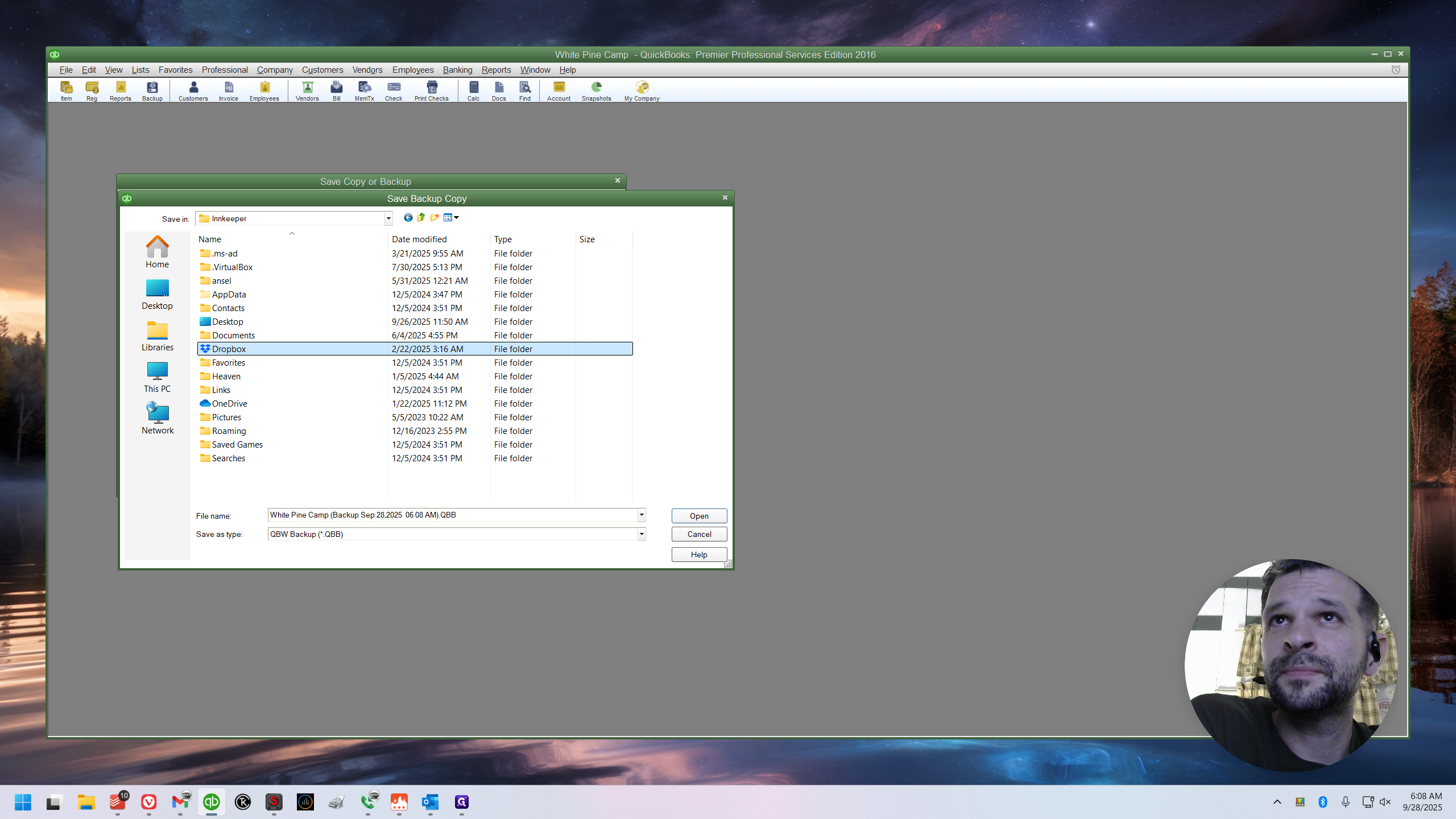Open the Snapshots icon
This screenshot has height=819, width=1456.
point(596,90)
